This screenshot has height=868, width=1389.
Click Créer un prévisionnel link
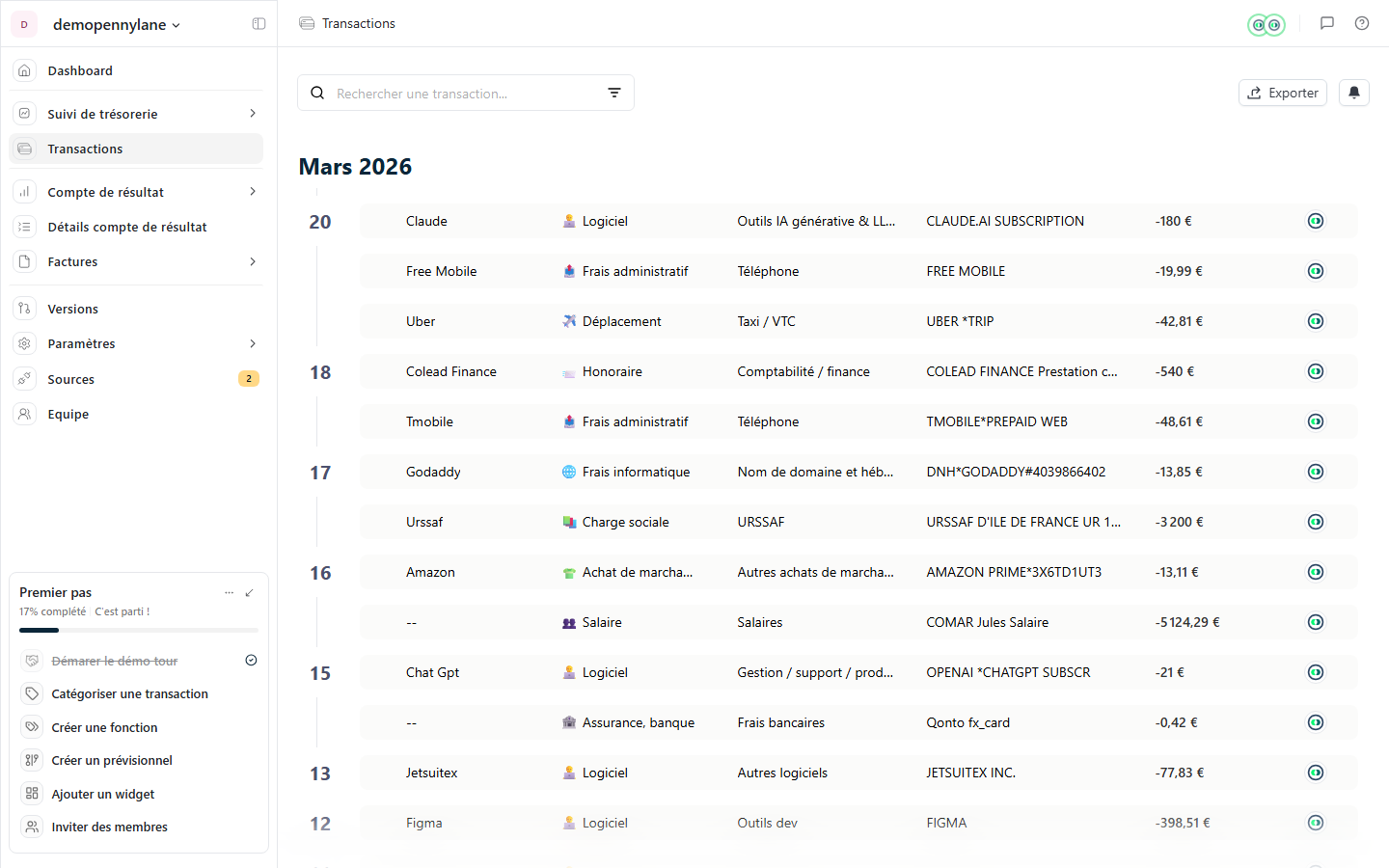pyautogui.click(x=112, y=760)
